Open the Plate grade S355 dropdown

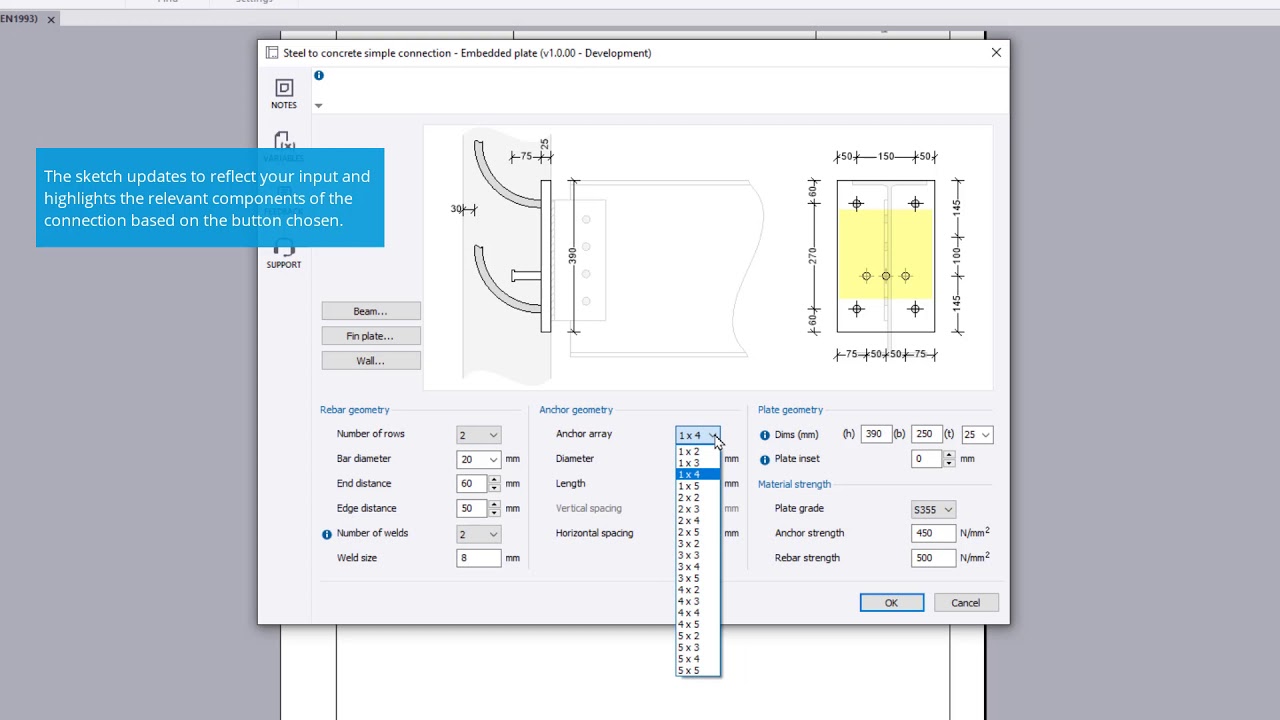(933, 509)
